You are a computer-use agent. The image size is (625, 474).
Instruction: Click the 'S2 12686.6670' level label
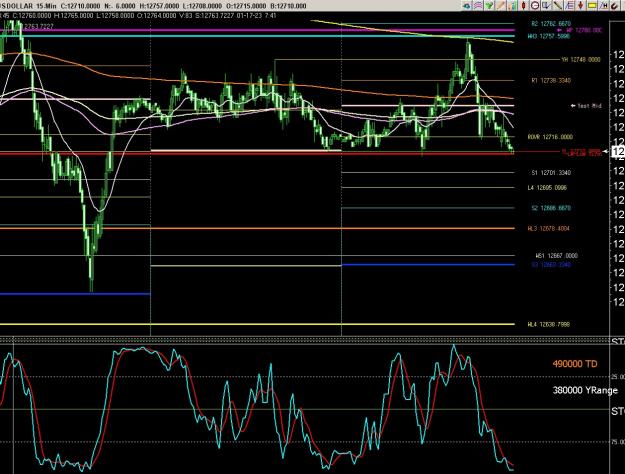(x=551, y=208)
